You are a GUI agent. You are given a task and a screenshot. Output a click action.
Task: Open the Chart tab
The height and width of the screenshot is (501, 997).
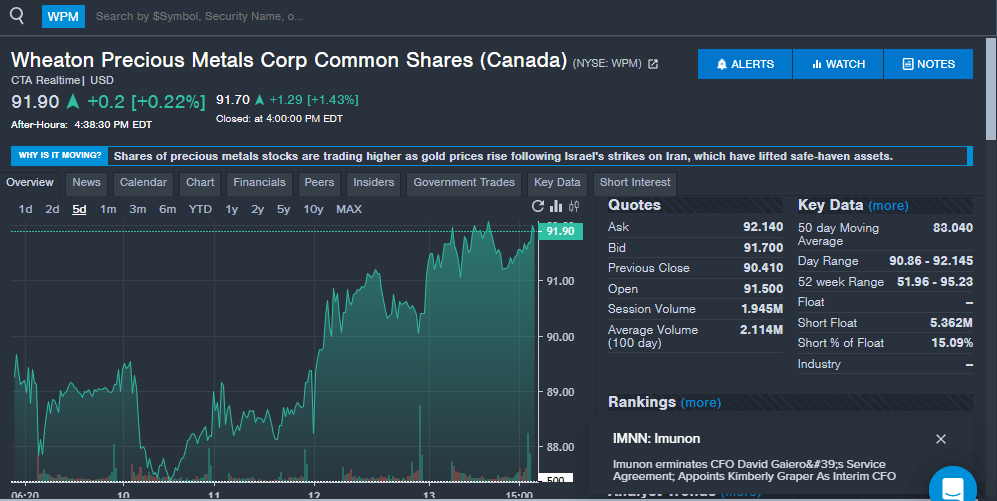point(200,182)
